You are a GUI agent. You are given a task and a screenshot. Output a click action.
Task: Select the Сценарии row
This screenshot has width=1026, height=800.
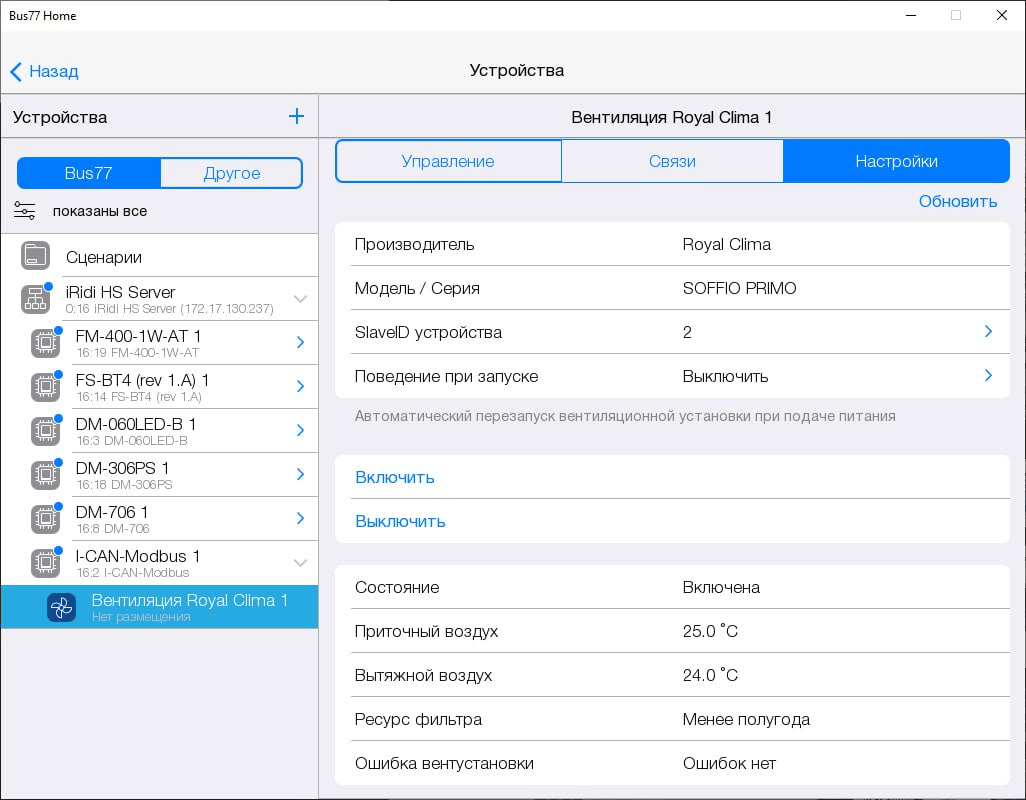point(160,256)
